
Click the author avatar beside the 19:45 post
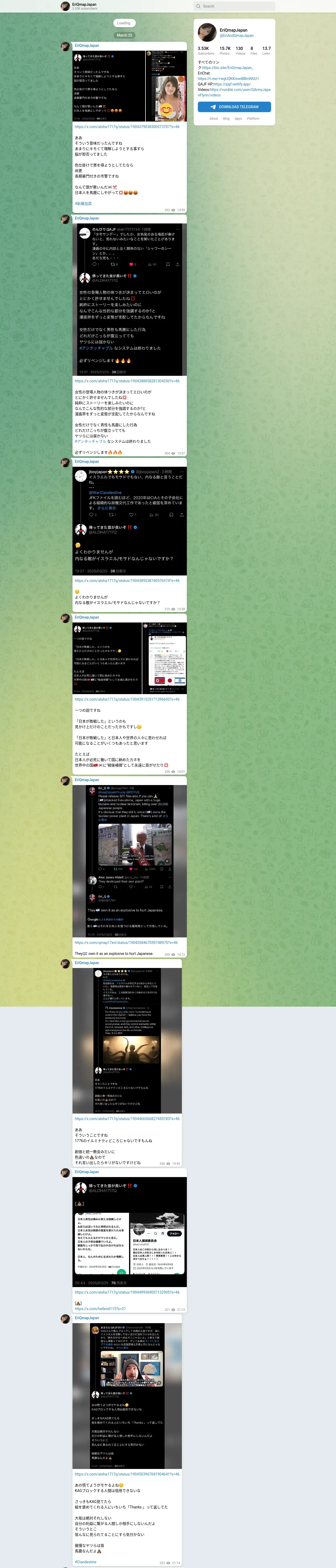click(x=65, y=964)
